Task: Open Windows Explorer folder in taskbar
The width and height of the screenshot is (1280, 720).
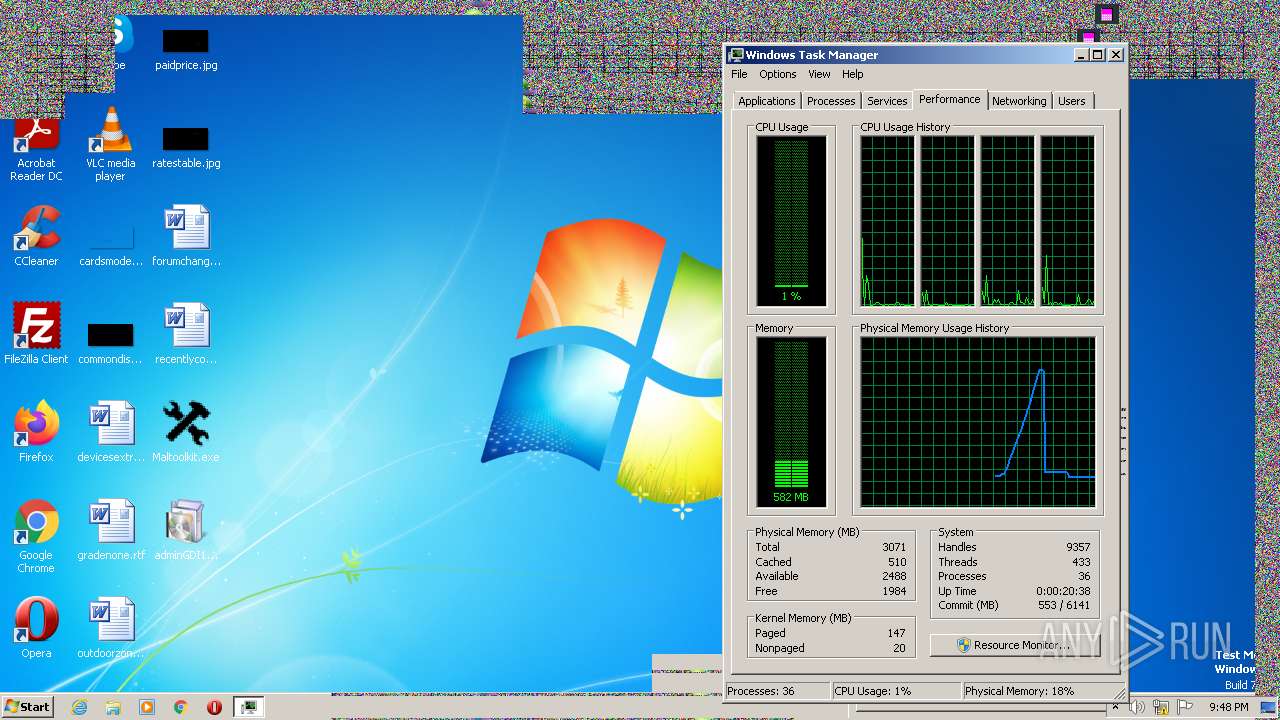Action: [113, 707]
